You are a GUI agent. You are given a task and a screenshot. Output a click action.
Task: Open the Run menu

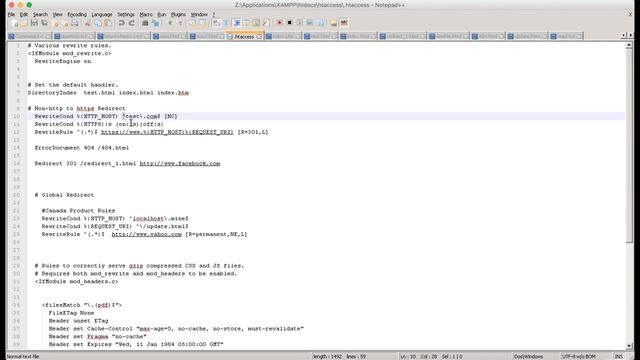(162, 14)
